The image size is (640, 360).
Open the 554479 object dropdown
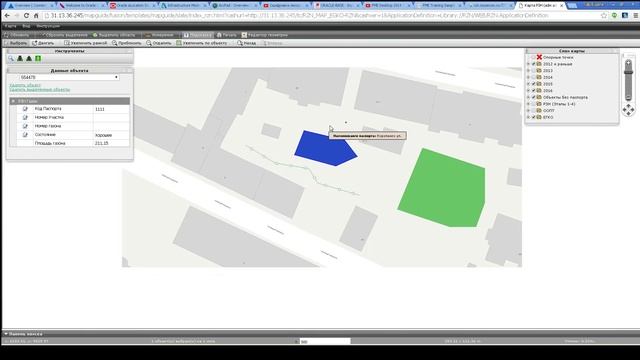coord(69,77)
